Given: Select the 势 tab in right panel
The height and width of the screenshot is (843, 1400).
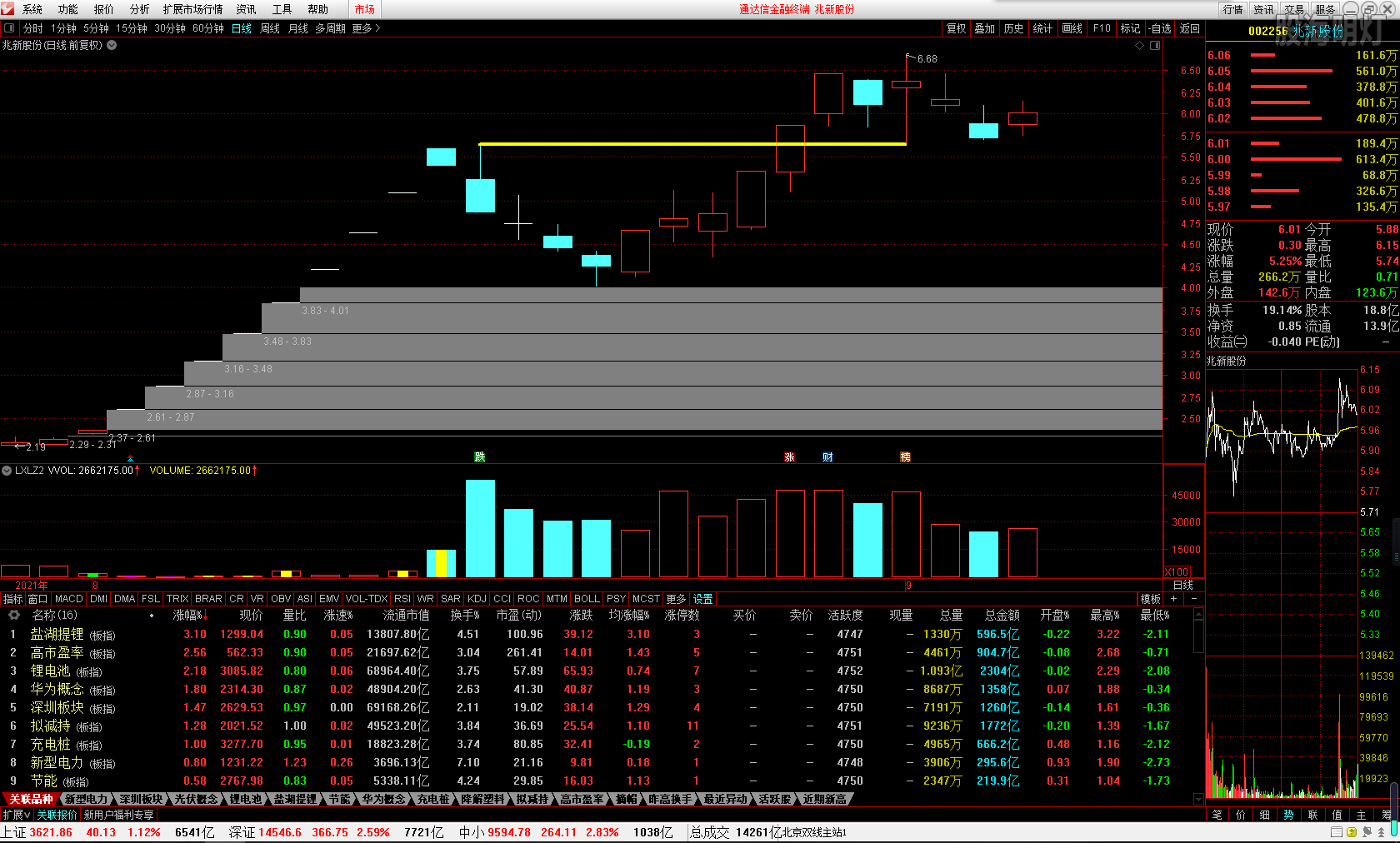Looking at the screenshot, I should click(1288, 815).
